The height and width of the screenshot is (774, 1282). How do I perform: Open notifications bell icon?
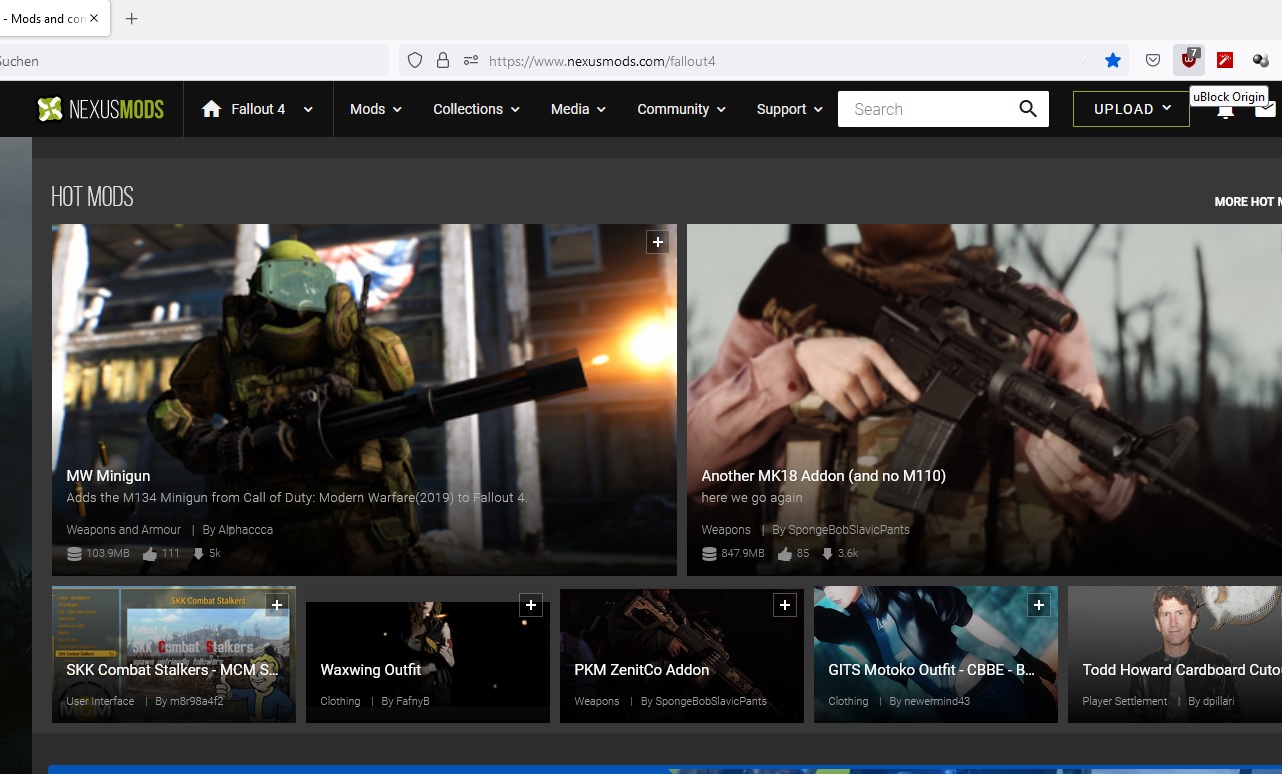coord(1225,112)
